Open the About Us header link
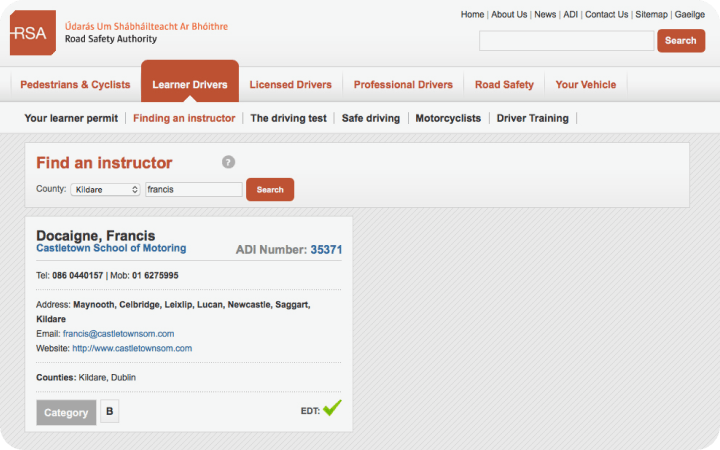 509,14
